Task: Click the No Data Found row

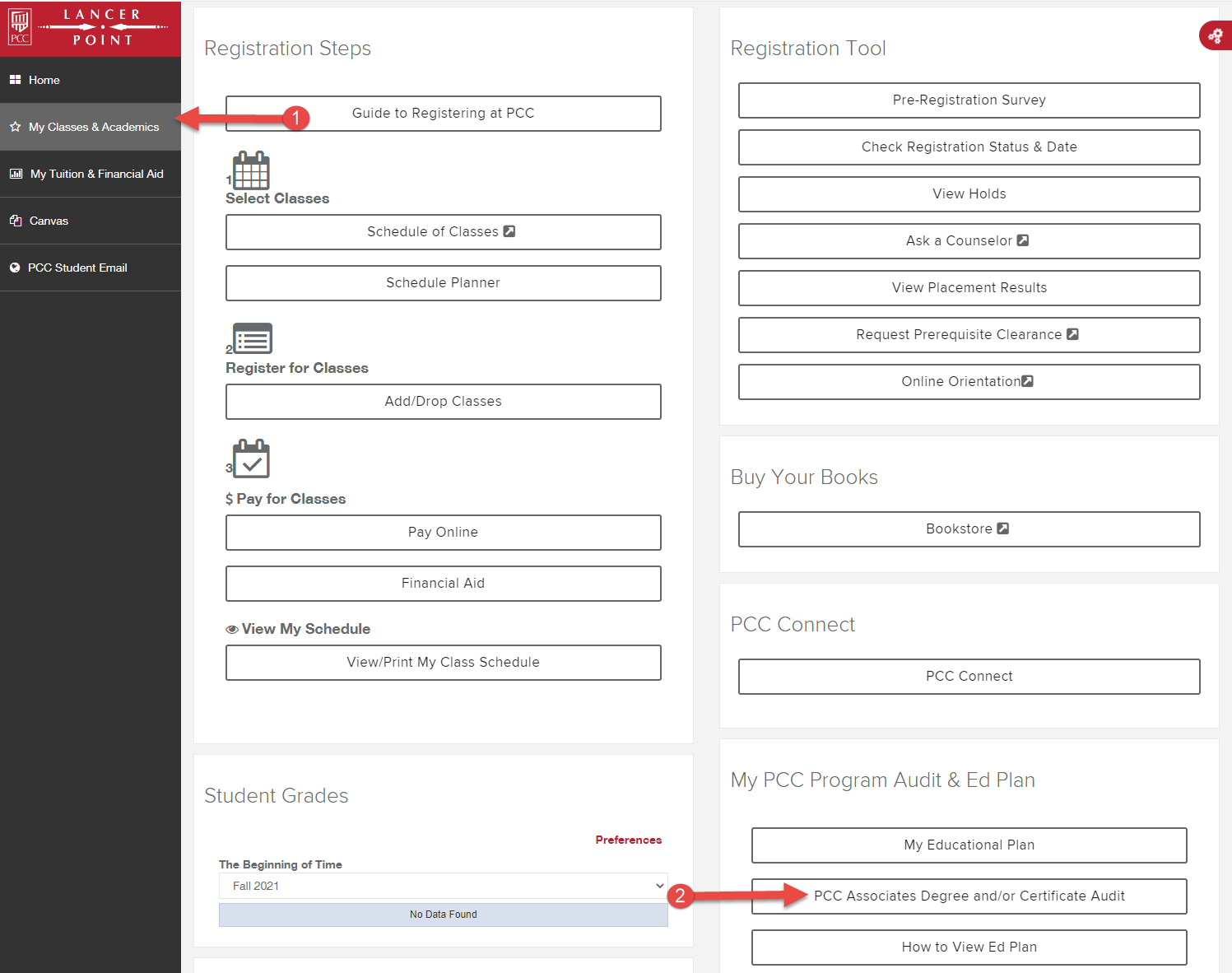Action: point(443,914)
